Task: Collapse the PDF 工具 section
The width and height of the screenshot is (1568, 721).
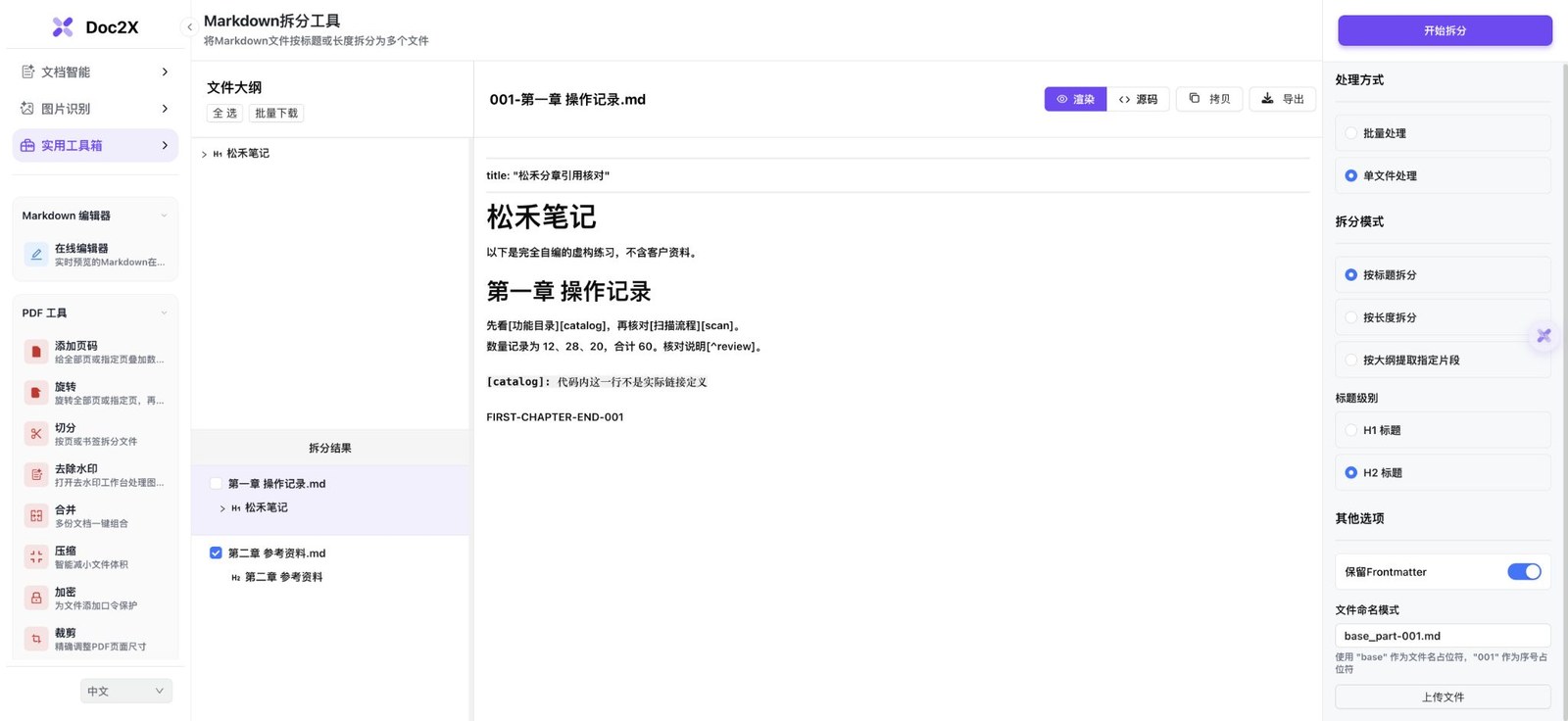Action: point(164,313)
